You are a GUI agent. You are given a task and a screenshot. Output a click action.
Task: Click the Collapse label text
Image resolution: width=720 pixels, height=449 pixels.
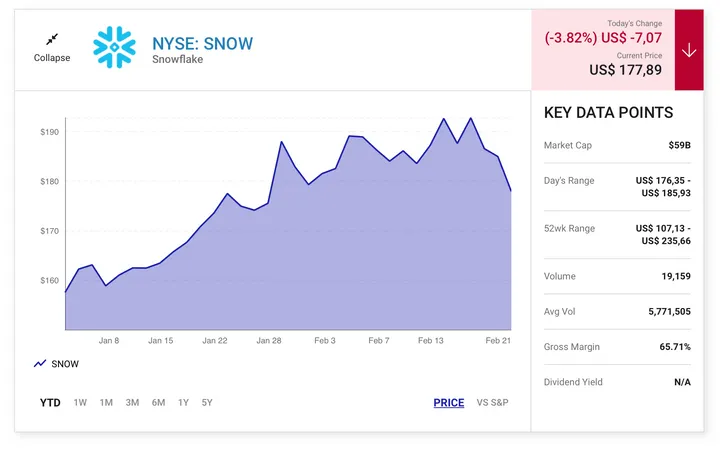52,58
